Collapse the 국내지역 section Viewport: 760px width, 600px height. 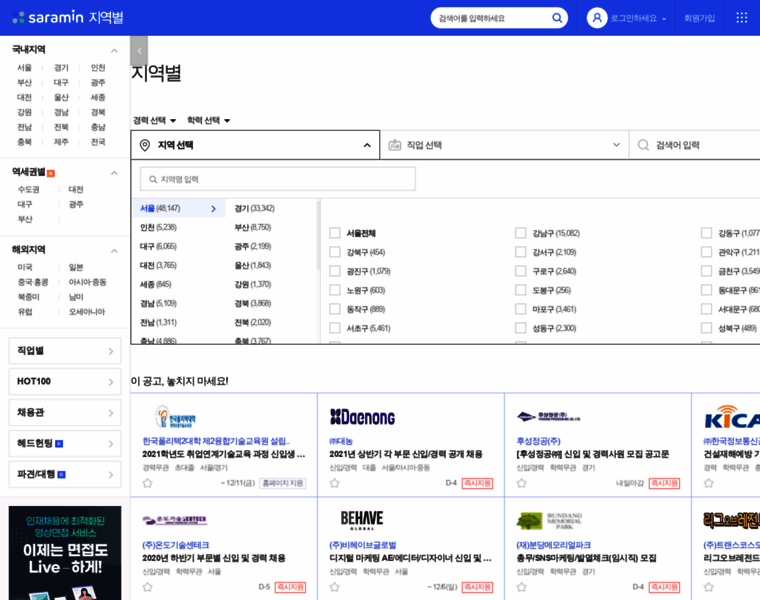click(114, 50)
